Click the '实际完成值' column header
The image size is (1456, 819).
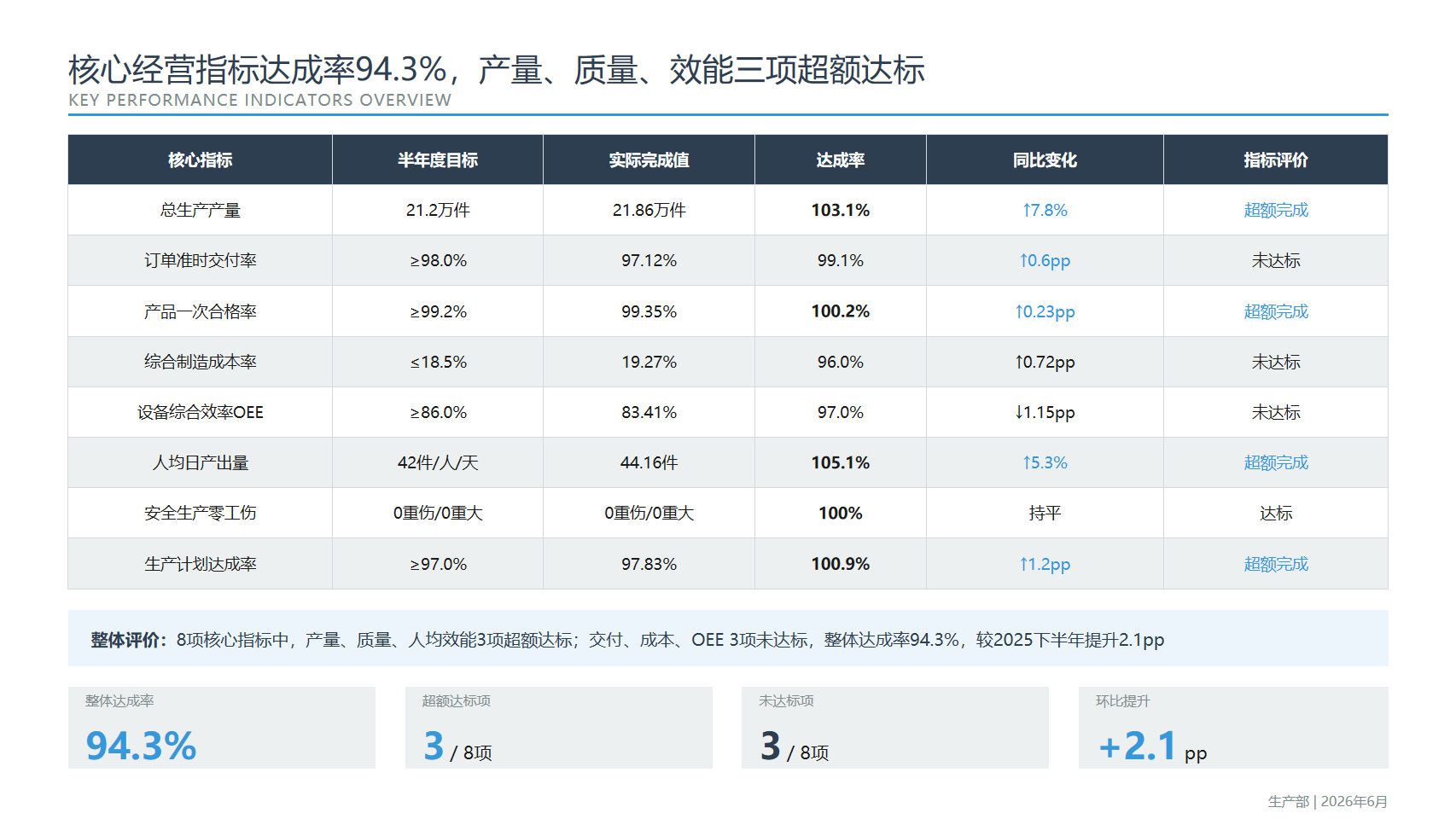tap(649, 160)
